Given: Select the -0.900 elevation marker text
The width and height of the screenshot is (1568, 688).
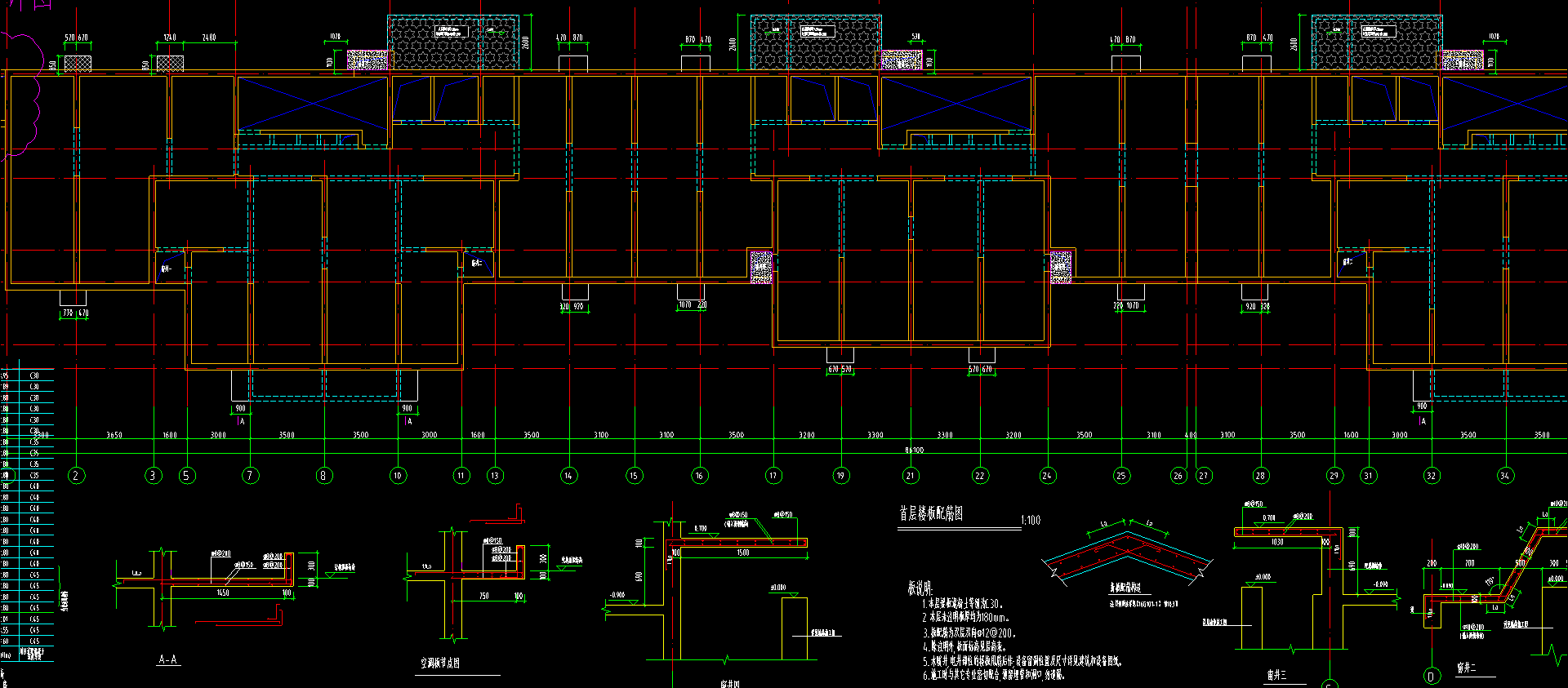Looking at the screenshot, I should point(617,595).
